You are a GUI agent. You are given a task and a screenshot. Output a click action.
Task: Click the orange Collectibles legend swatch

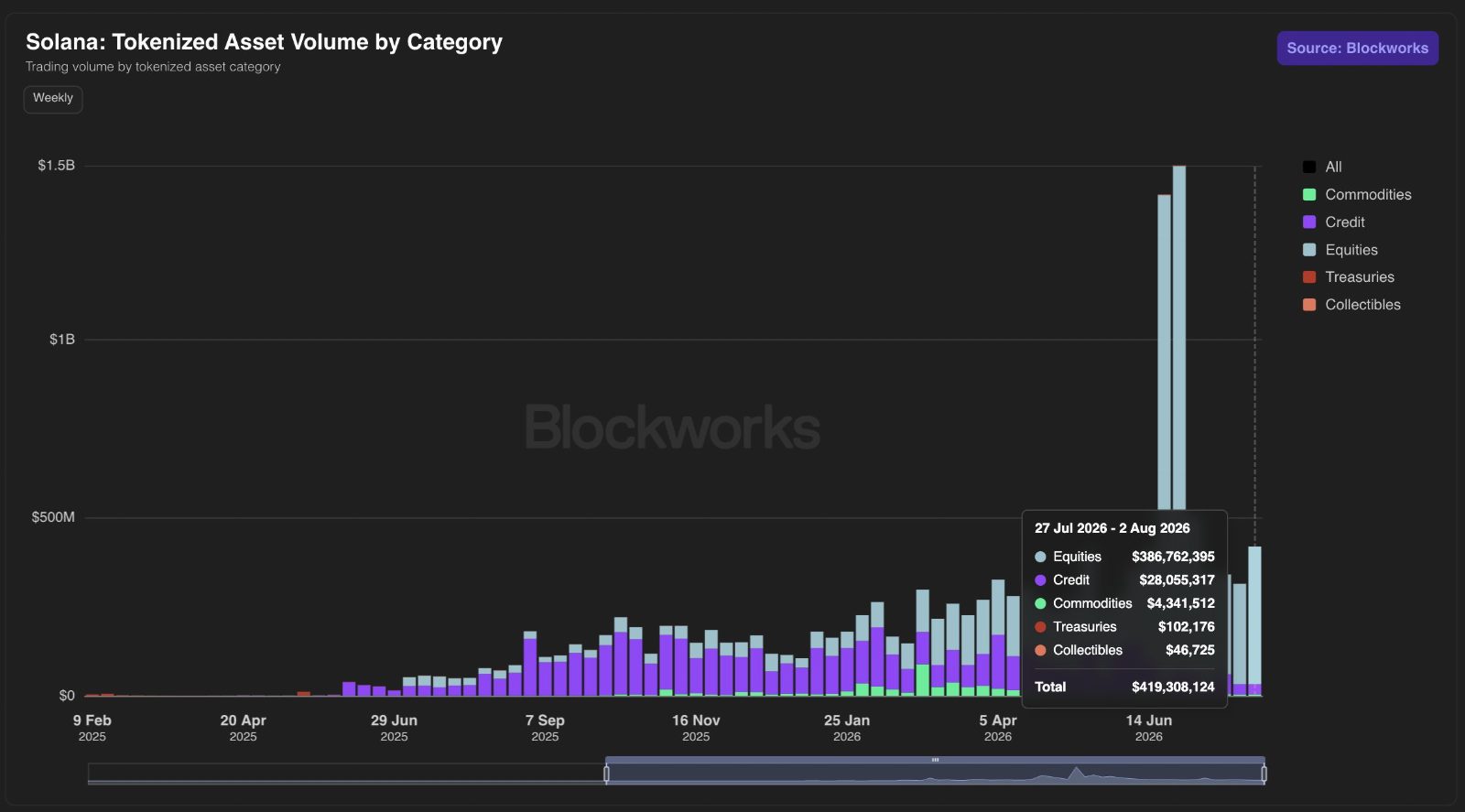click(x=1309, y=305)
